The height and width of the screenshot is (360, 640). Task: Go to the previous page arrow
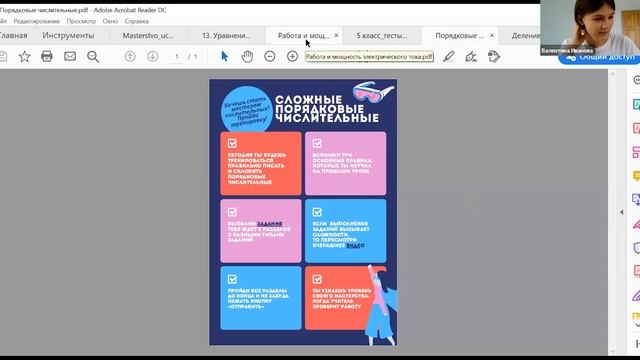click(x=130, y=56)
